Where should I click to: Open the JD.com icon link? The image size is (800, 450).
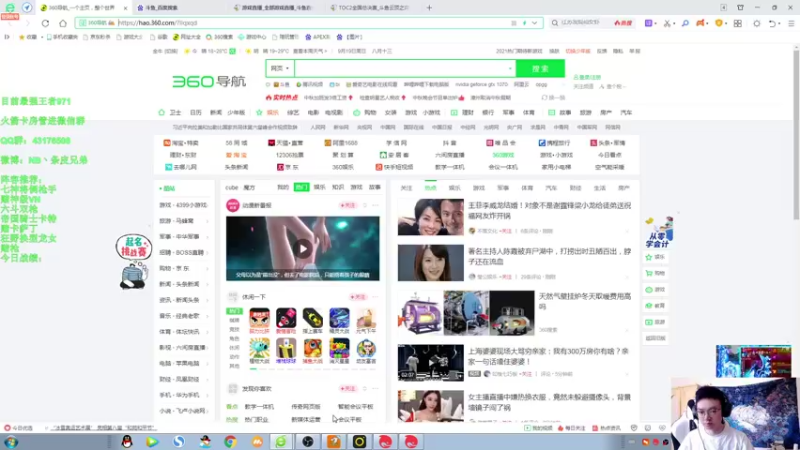[x=280, y=167]
